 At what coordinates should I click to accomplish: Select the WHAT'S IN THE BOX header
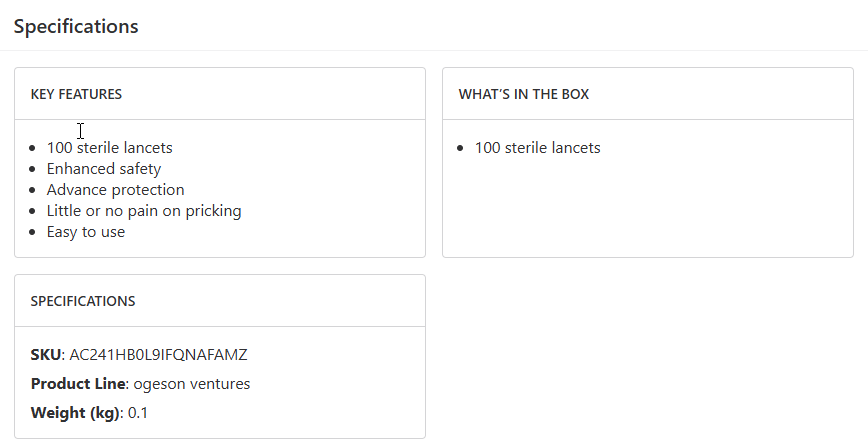tap(524, 94)
